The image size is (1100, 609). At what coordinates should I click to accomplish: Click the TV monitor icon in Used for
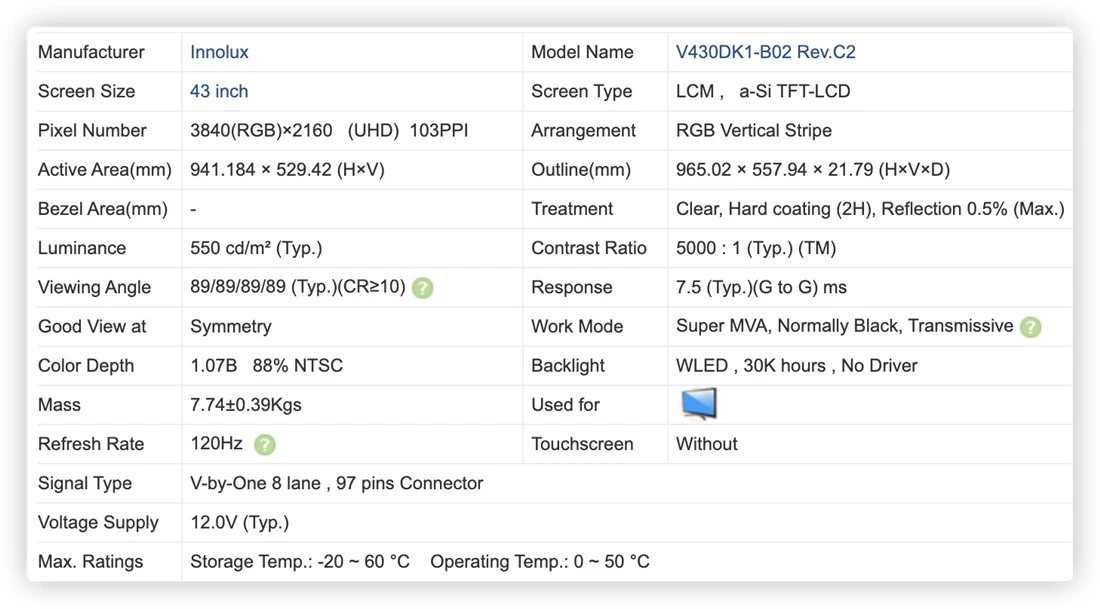click(x=699, y=404)
